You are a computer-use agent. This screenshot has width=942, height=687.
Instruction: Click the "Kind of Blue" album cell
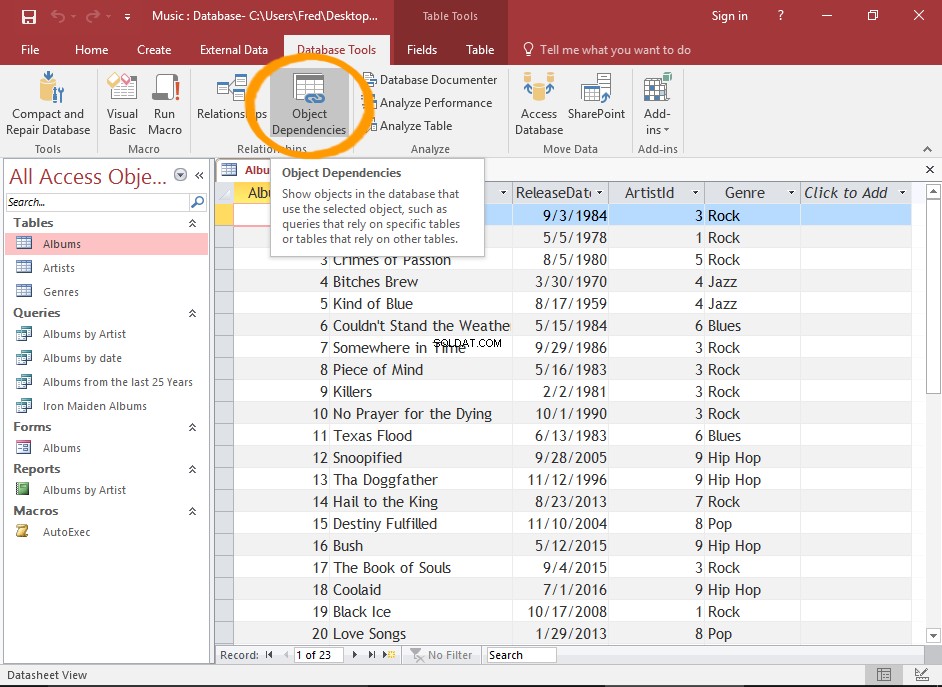tap(420, 304)
